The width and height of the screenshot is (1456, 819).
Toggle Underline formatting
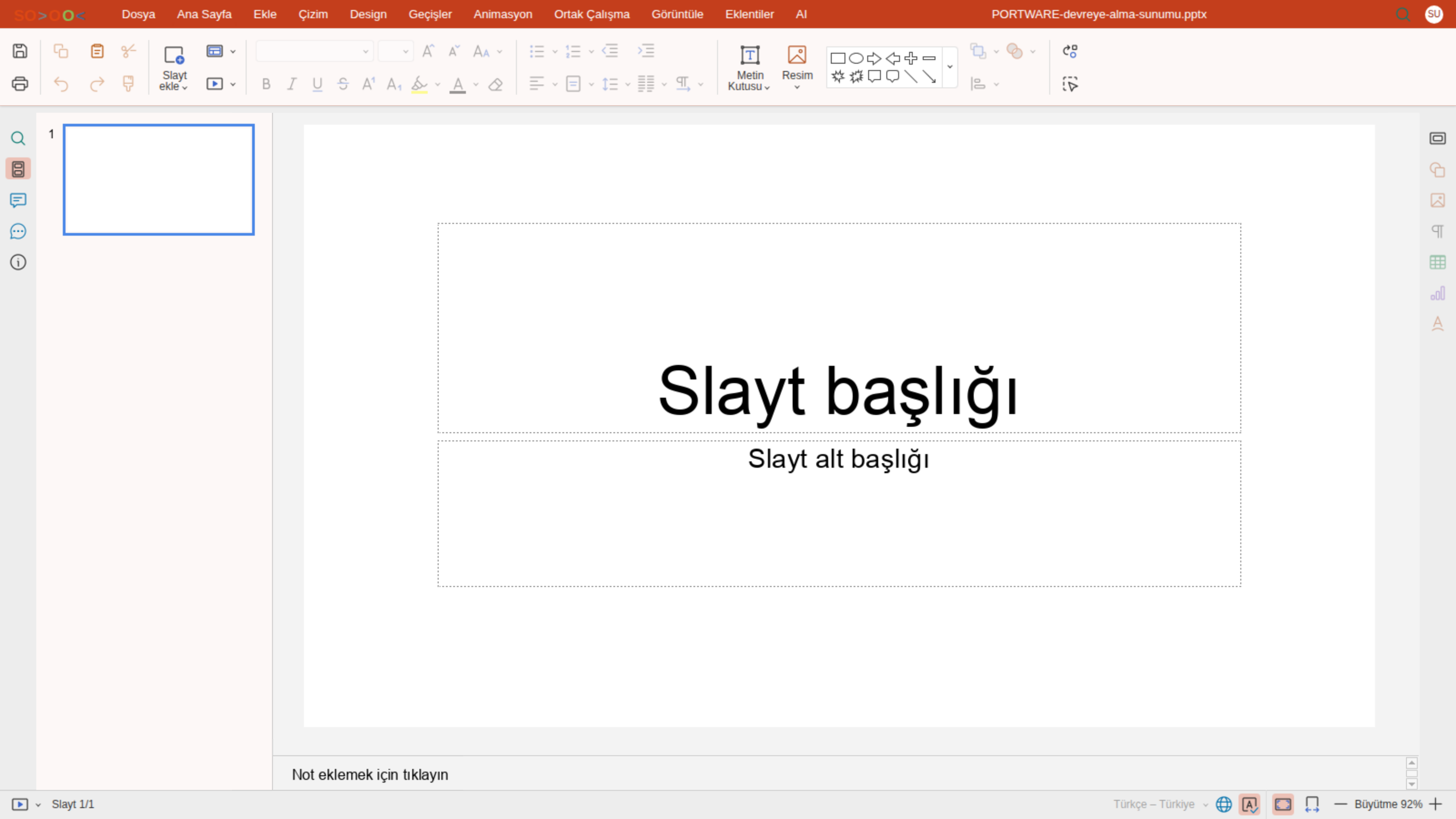[317, 84]
